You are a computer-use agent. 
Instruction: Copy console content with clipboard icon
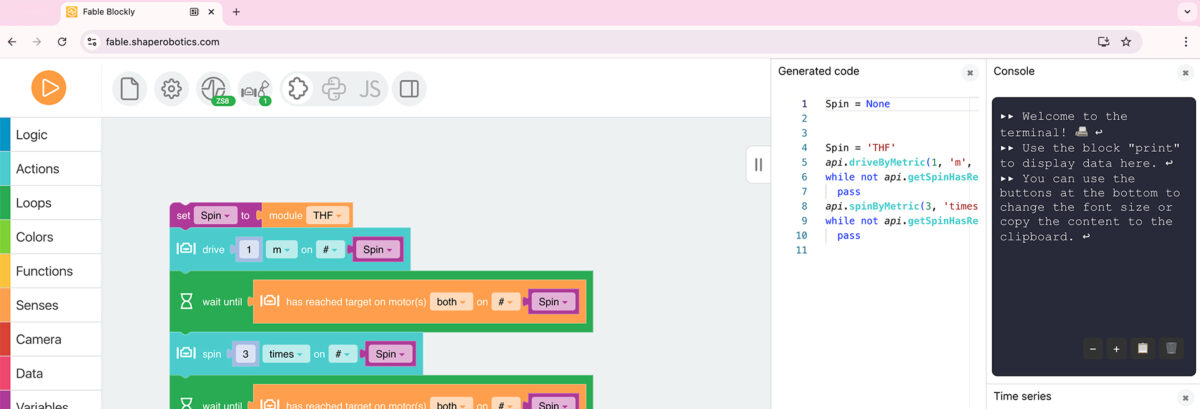coord(1143,348)
